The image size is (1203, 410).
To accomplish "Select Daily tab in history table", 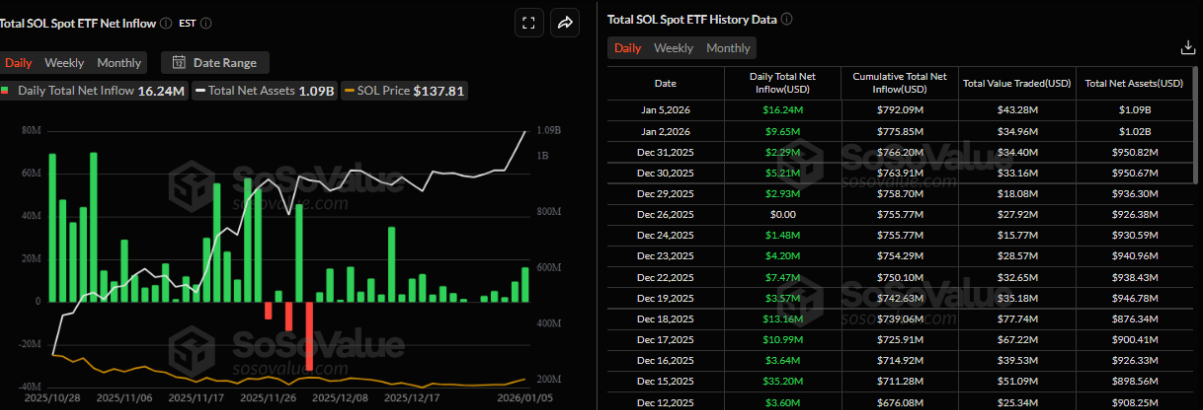I will (x=627, y=48).
